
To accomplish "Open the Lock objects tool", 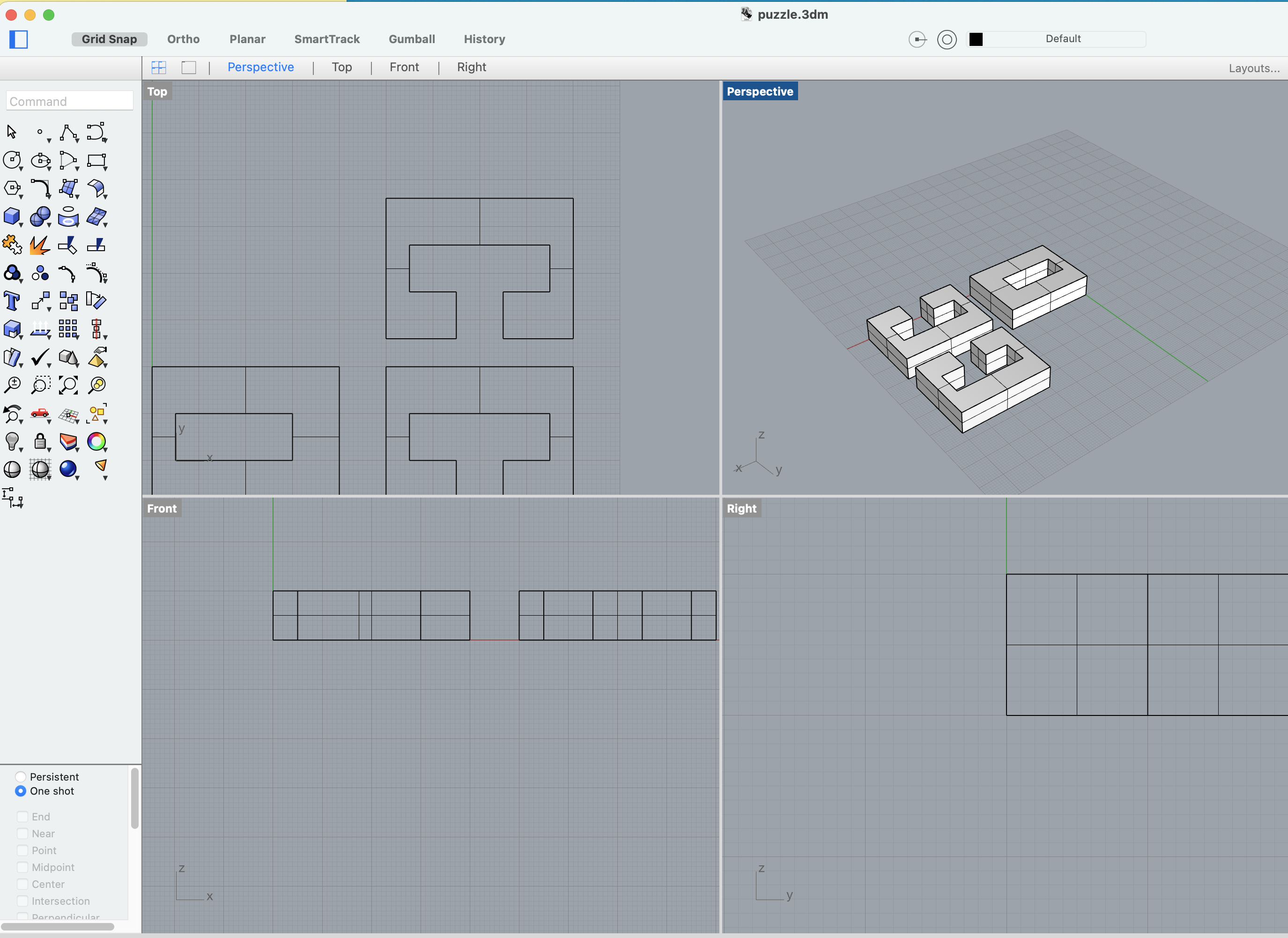I will [39, 441].
